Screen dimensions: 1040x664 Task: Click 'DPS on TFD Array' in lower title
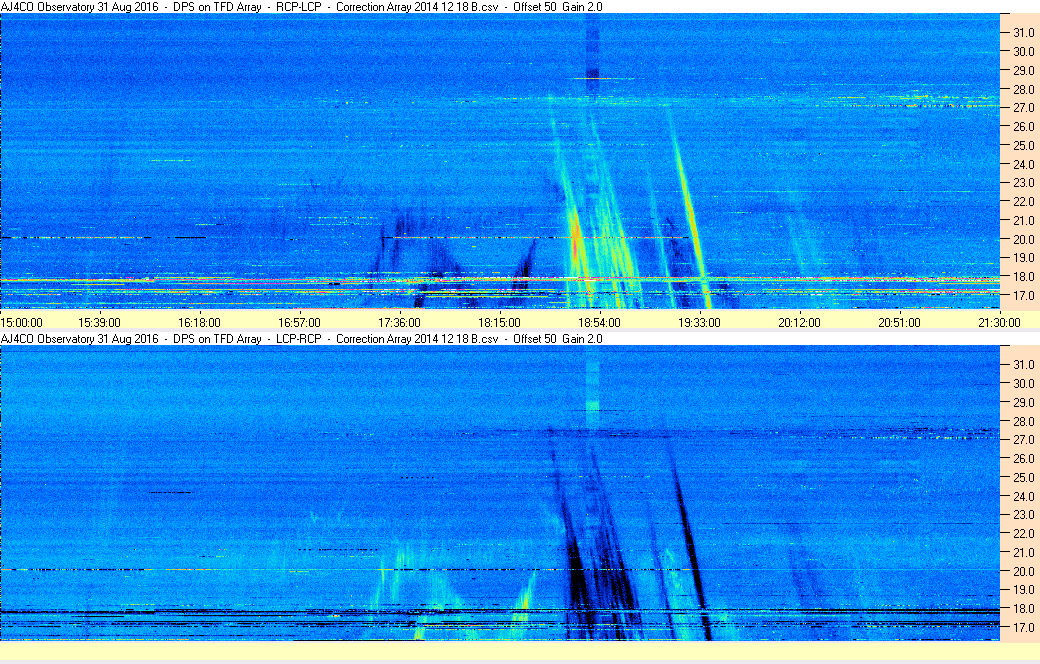point(218,339)
